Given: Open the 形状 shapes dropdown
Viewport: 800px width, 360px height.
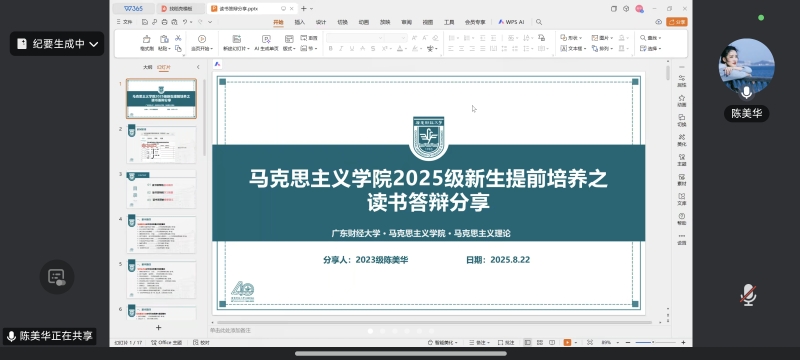Looking at the screenshot, I should (x=571, y=38).
